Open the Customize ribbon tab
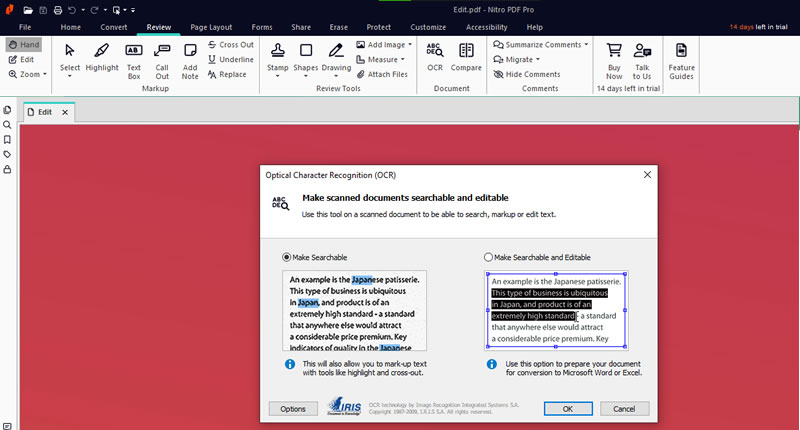Image resolution: width=800 pixels, height=430 pixels. point(428,27)
